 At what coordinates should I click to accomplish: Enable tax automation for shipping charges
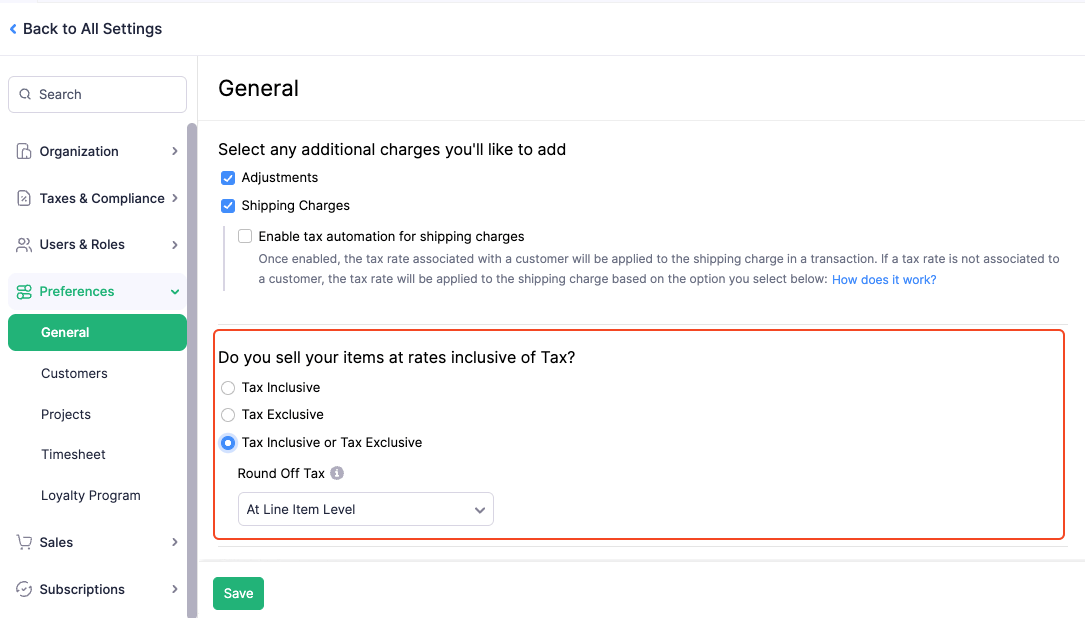click(x=245, y=235)
